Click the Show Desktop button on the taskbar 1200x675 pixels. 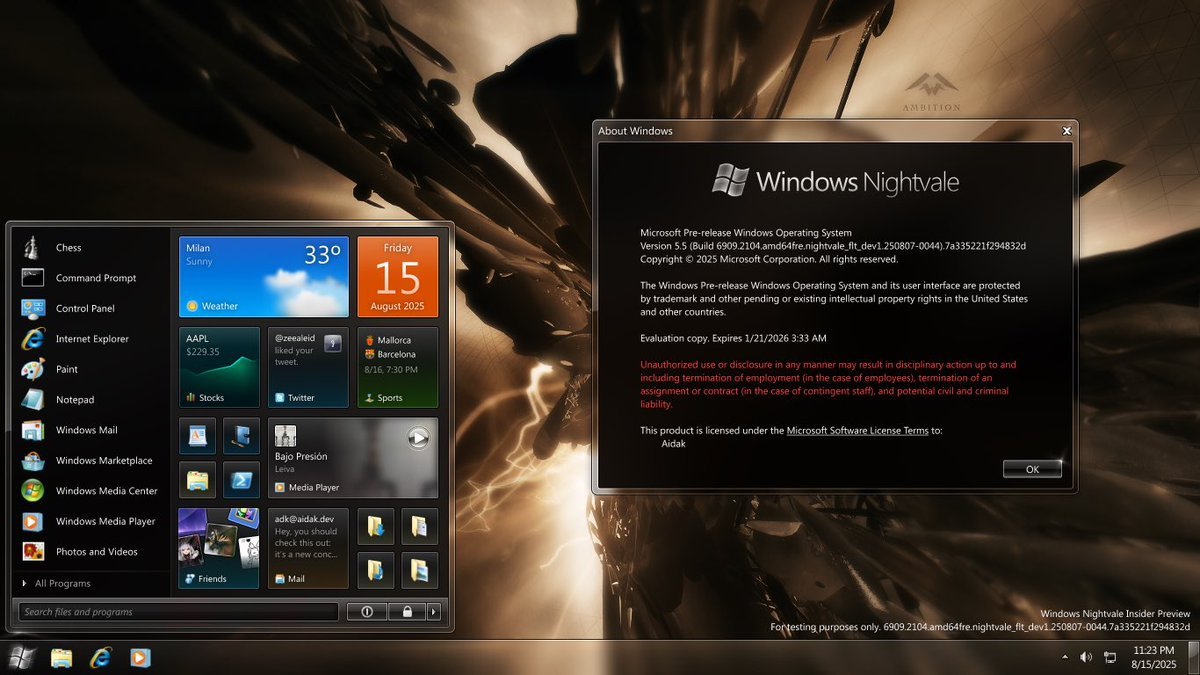1194,657
